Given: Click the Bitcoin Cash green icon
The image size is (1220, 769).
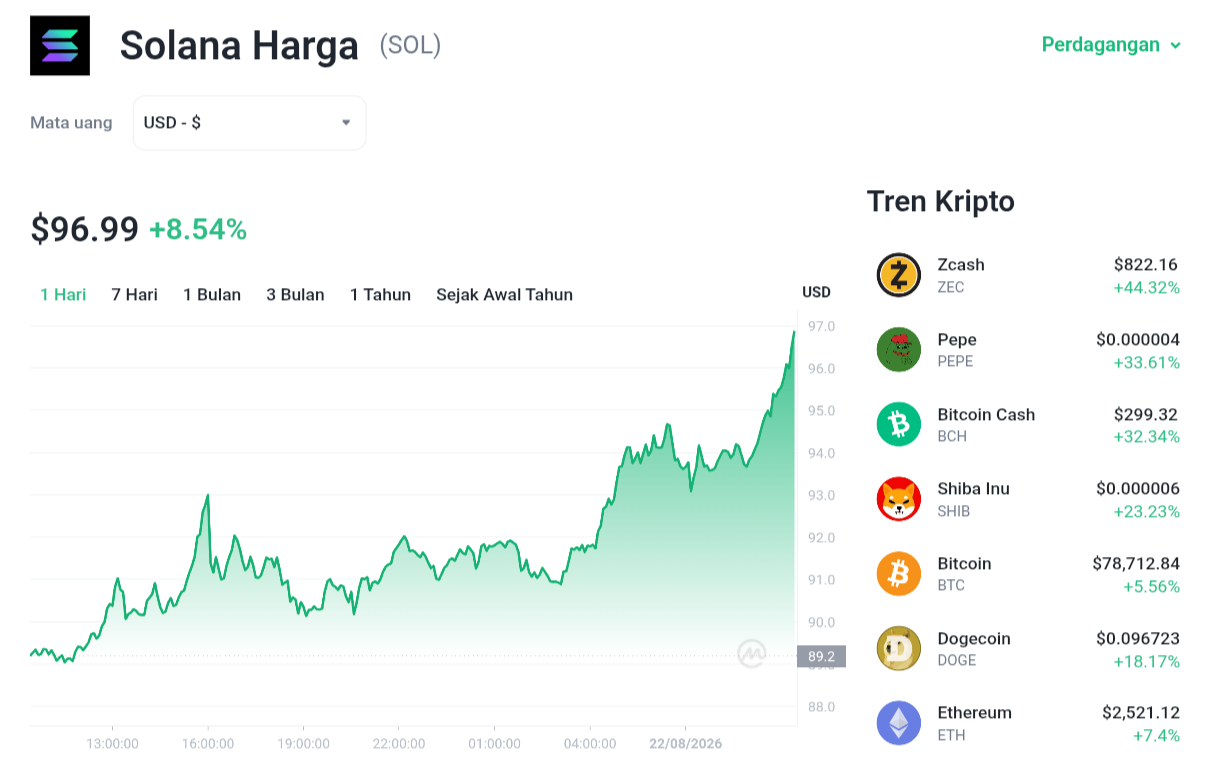Looking at the screenshot, I should [898, 424].
